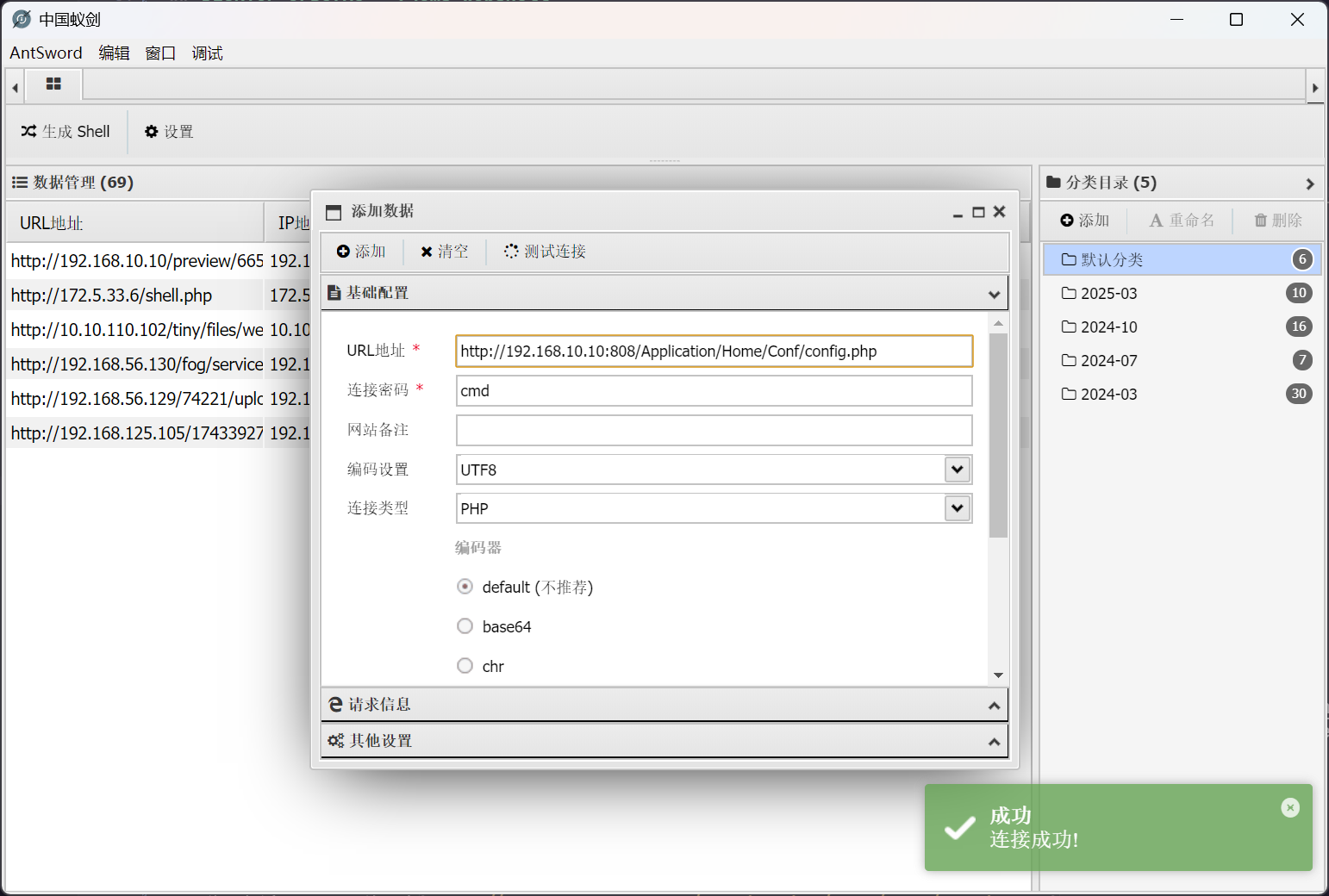Expand the 请求信息 section
This screenshot has height=896, width=1329.
coord(664,705)
